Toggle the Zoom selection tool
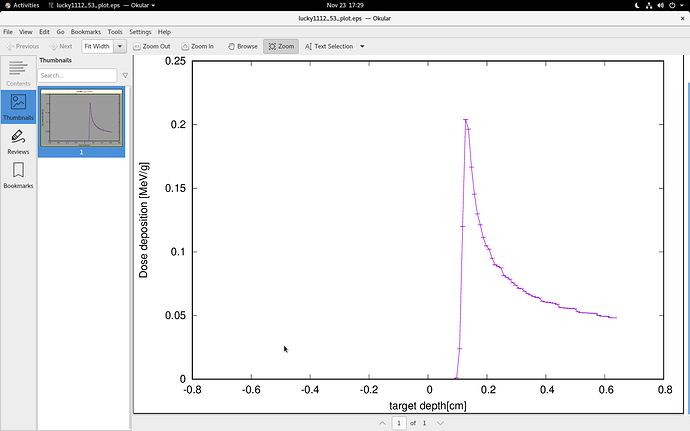This screenshot has width=690, height=431. [281, 46]
